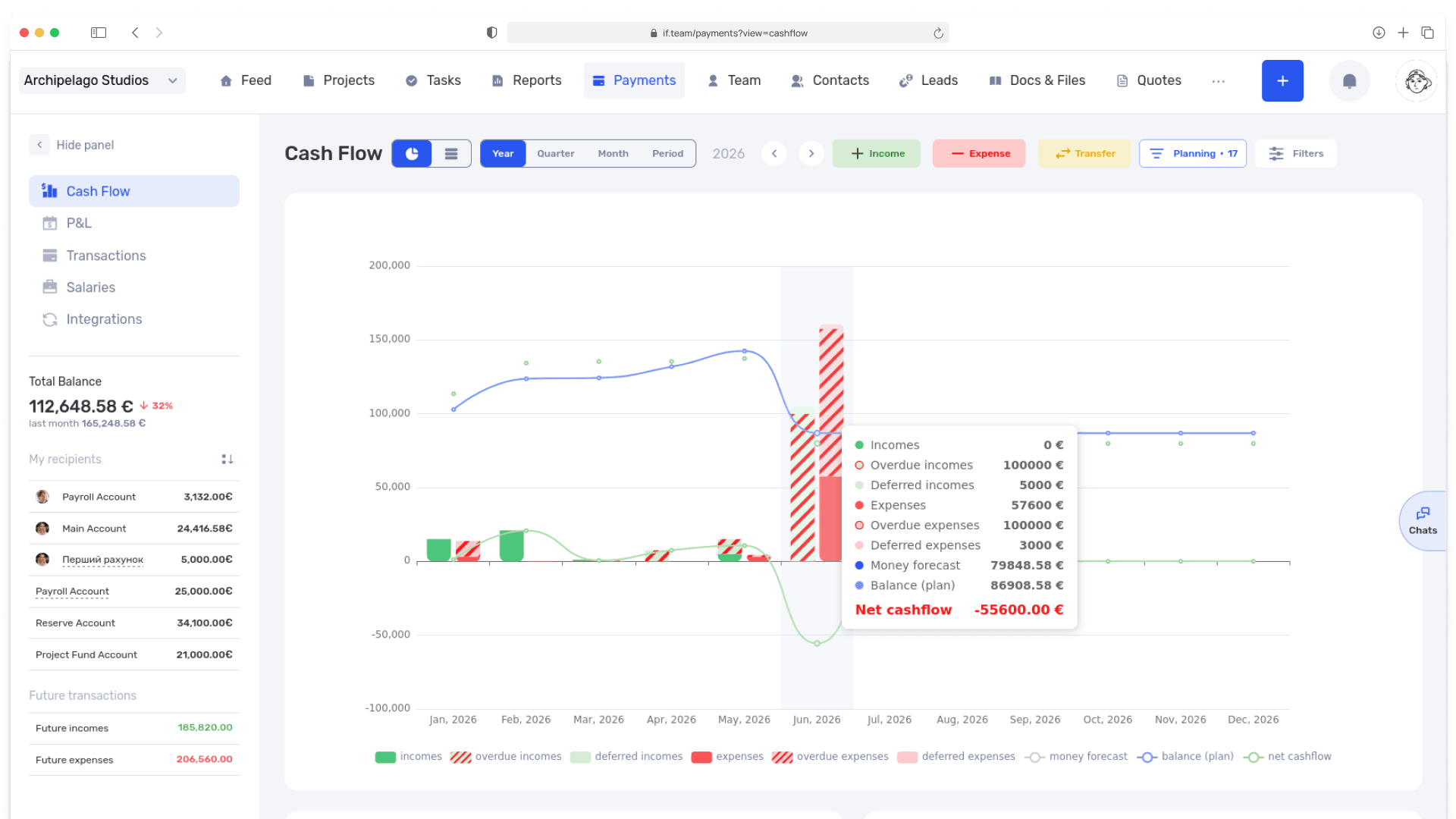Image resolution: width=1456 pixels, height=819 pixels.
Task: Go to next year arrow
Action: (811, 153)
